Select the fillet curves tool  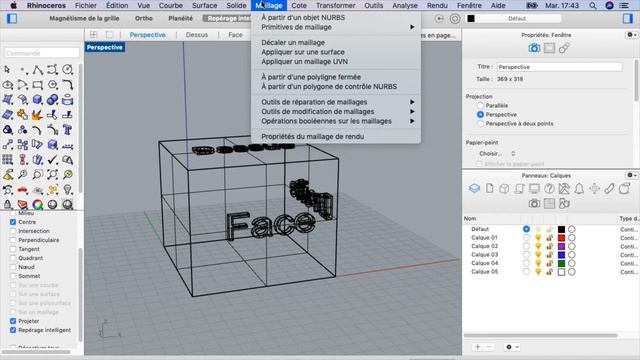coord(68,85)
